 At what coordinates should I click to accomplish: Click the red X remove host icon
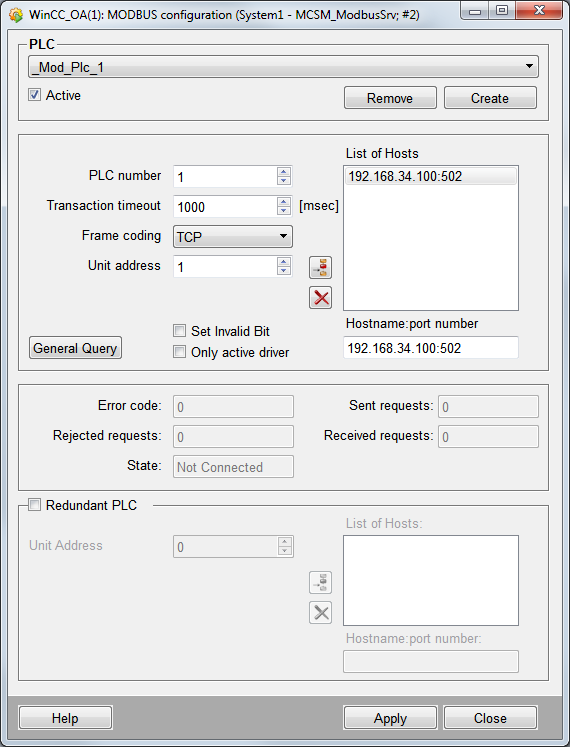320,298
